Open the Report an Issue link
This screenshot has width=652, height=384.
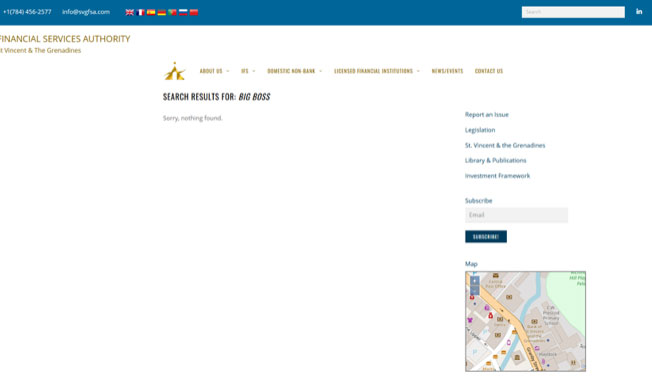[x=487, y=114]
